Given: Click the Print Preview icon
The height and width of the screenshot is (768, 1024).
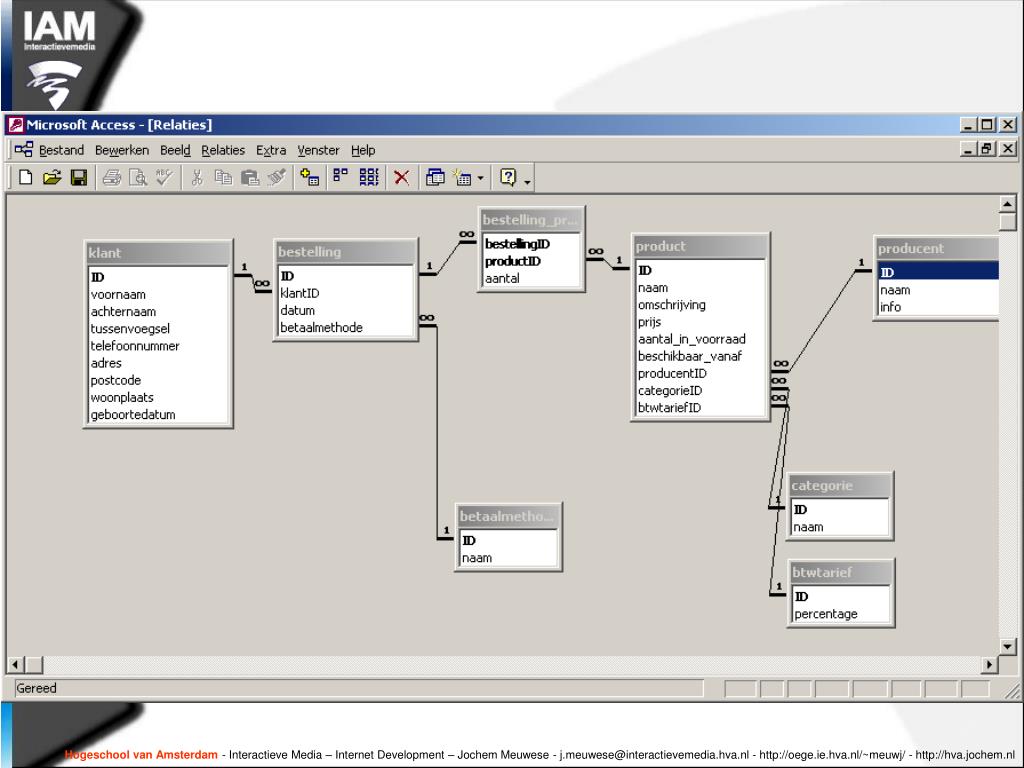Looking at the screenshot, I should click(x=138, y=177).
